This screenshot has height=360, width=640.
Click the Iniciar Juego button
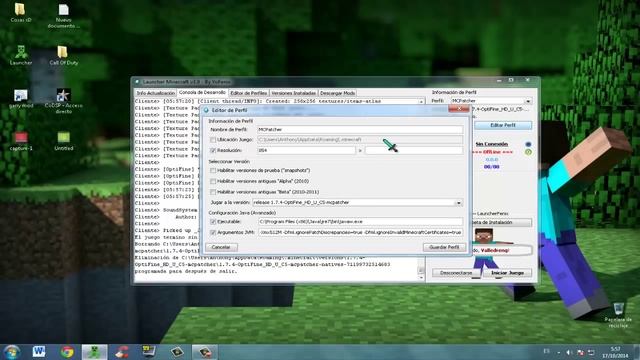(x=507, y=273)
